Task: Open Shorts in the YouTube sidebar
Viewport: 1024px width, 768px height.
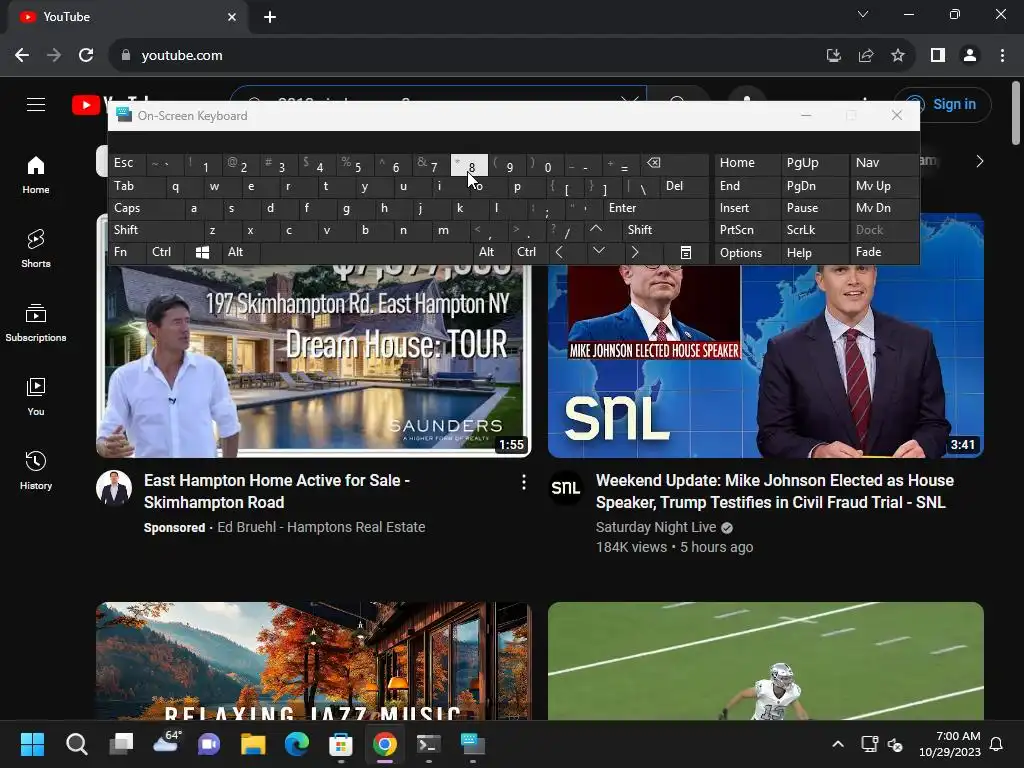Action: tap(36, 249)
